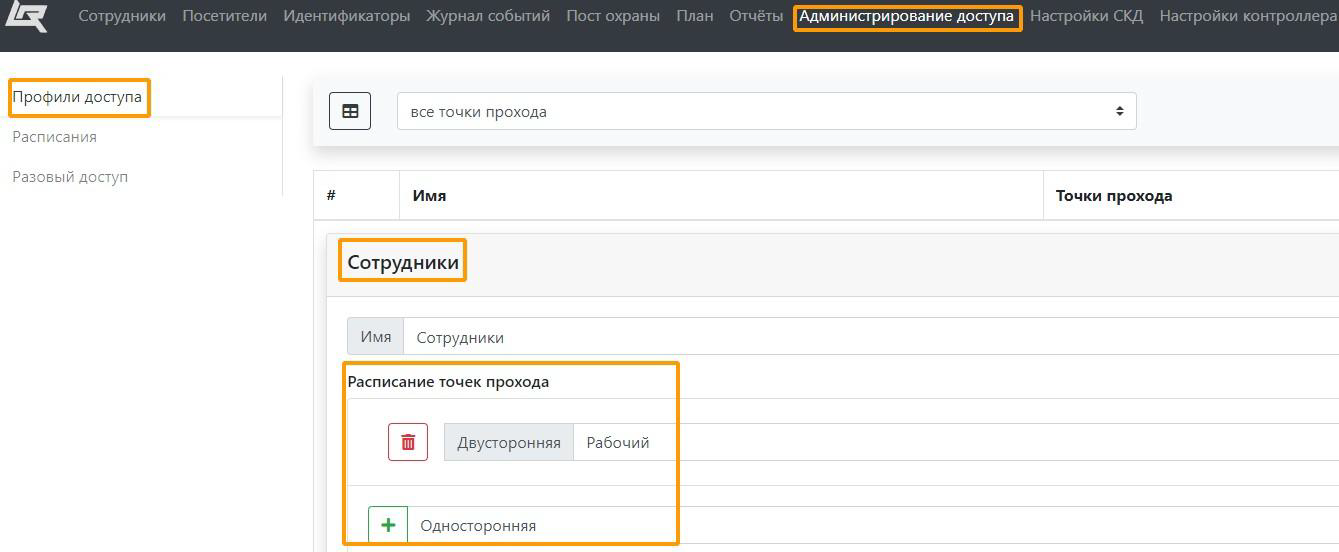Open the Сотрудники menu tab

[122, 16]
